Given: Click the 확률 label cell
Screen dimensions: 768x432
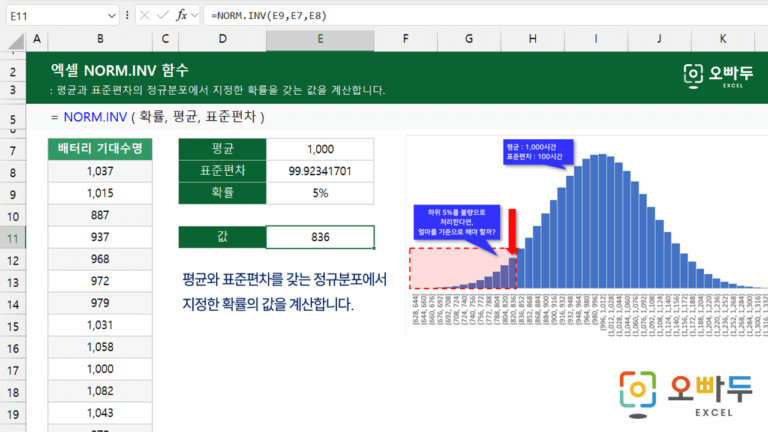Looking at the screenshot, I should (222, 193).
